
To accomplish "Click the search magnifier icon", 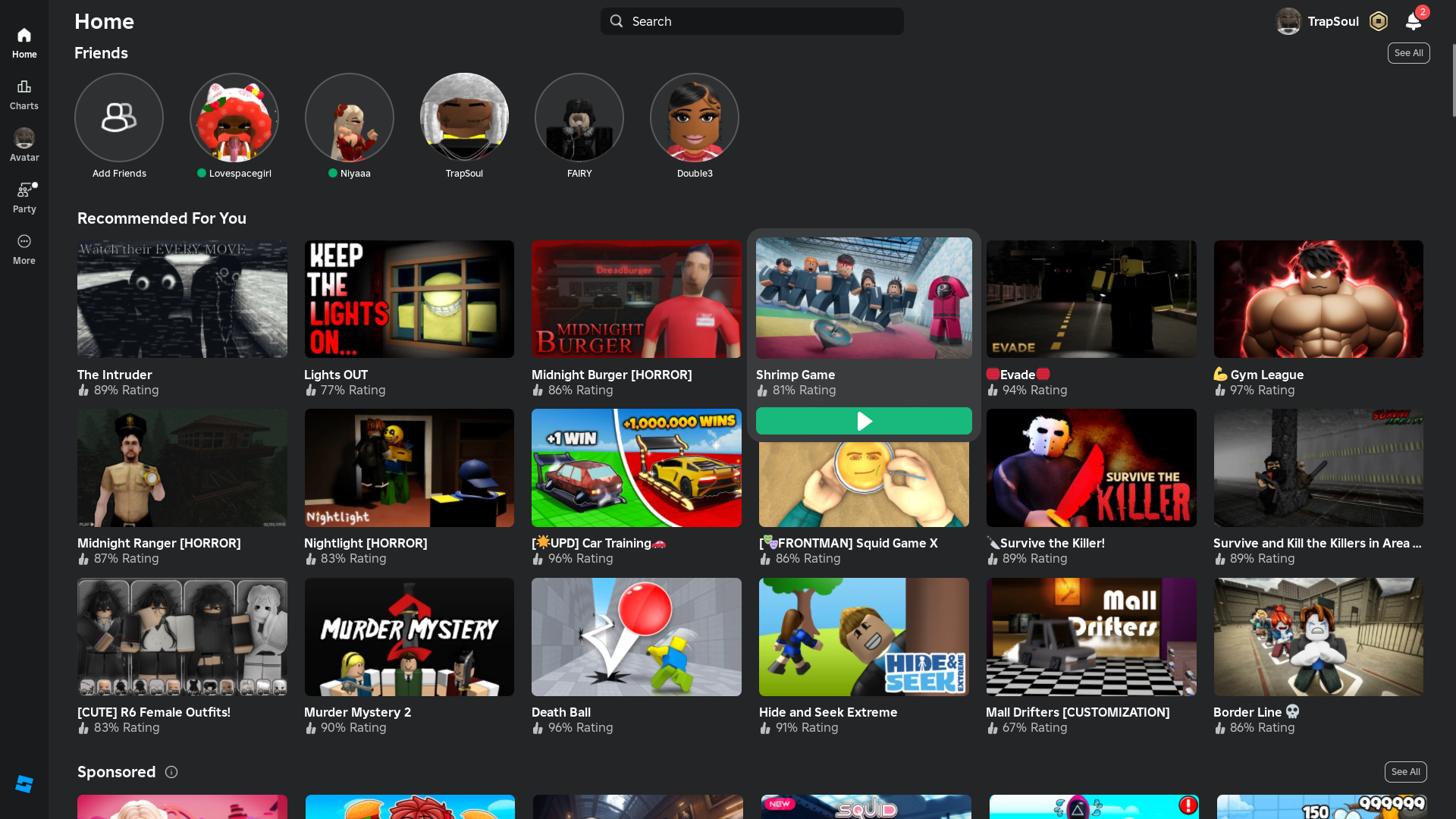I will click(617, 21).
